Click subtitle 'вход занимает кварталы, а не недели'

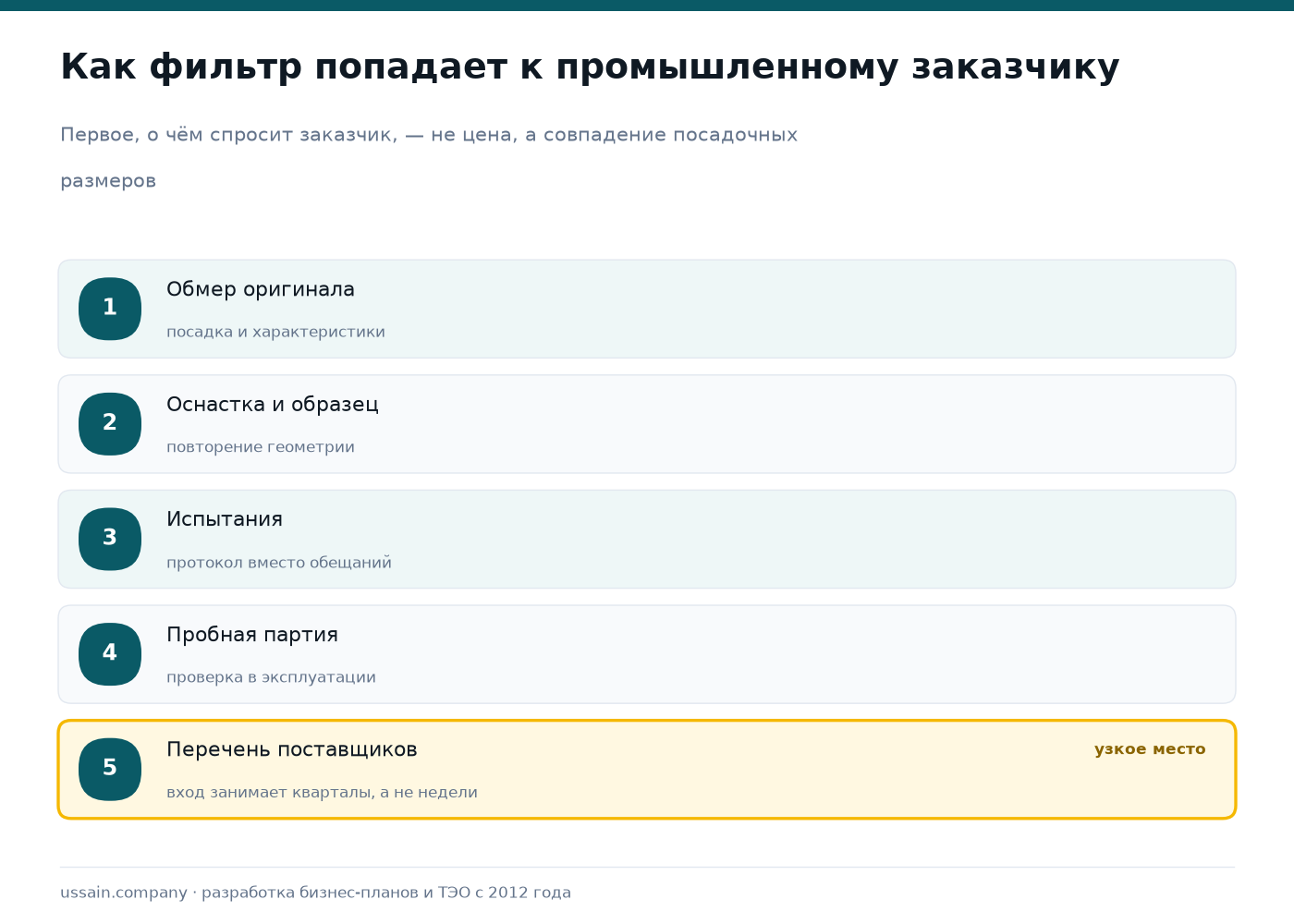(x=322, y=793)
